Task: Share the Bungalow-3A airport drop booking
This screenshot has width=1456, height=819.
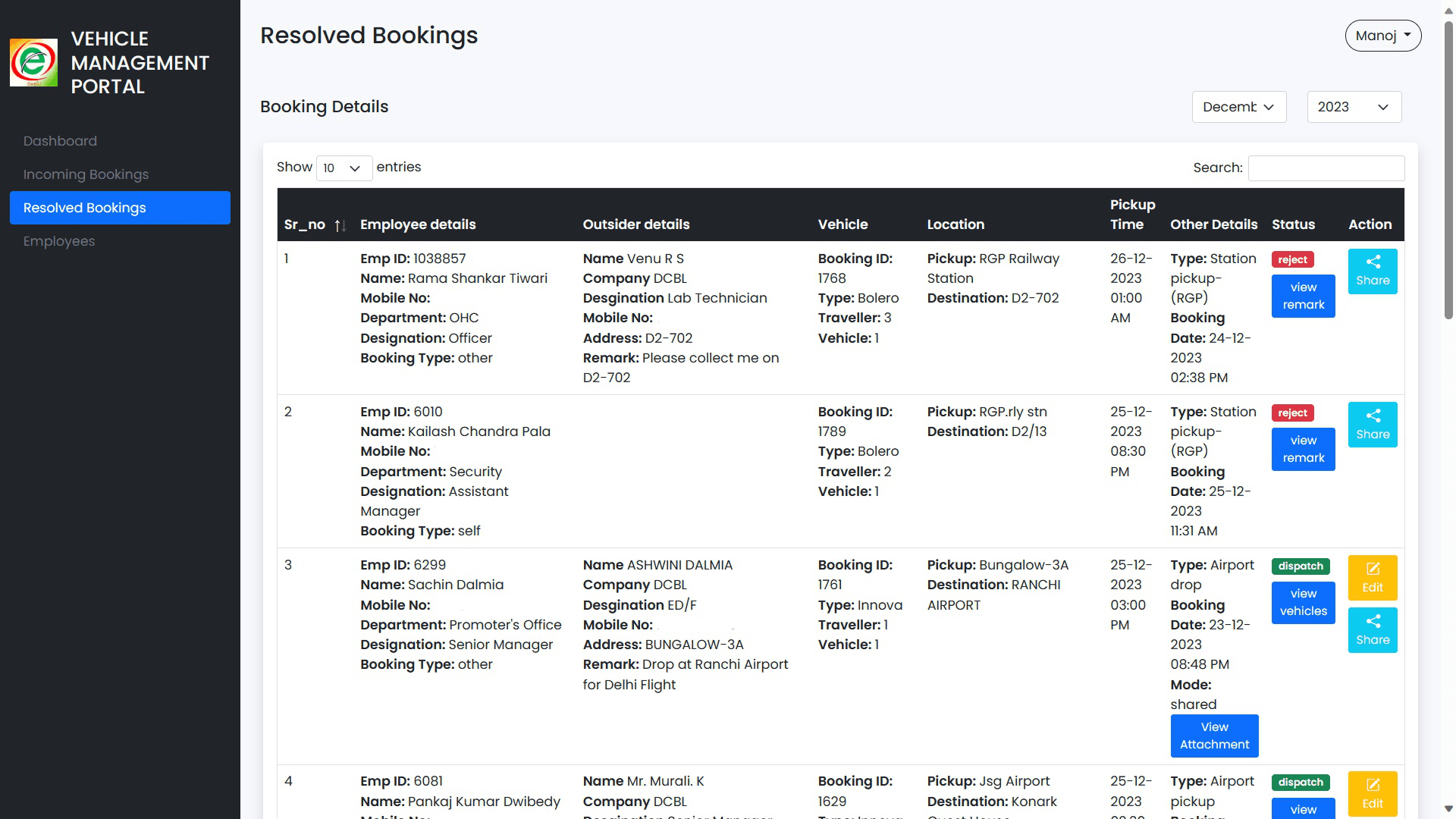Action: point(1373,629)
